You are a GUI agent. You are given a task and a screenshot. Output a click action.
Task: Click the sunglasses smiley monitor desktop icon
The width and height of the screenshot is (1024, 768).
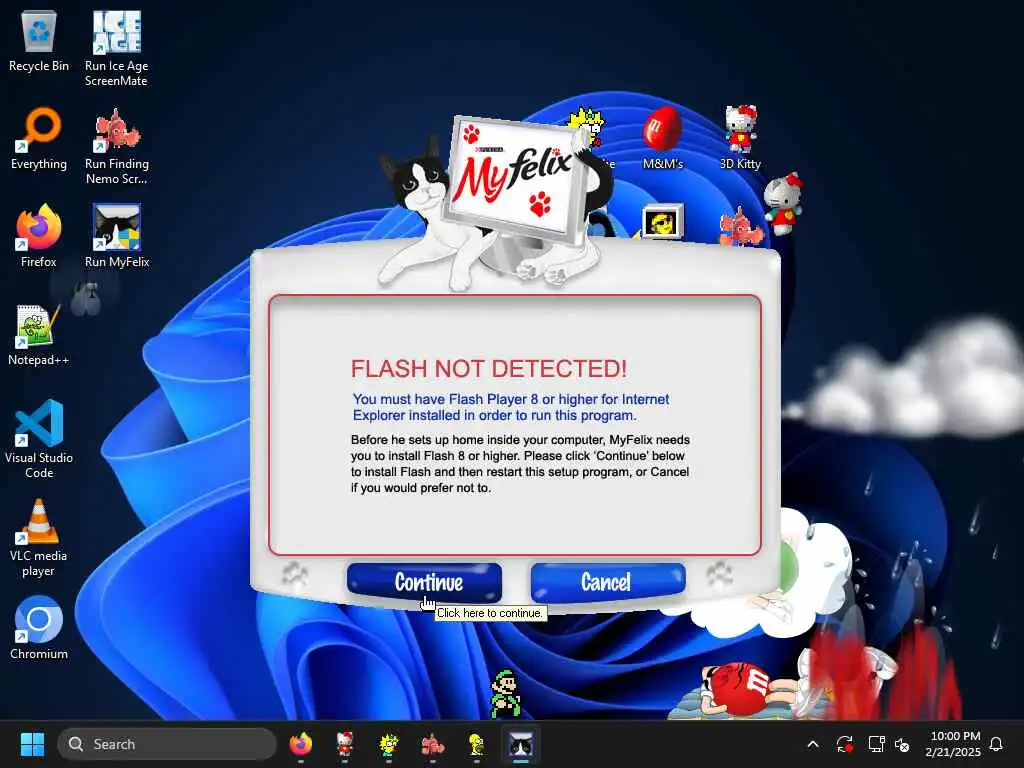tap(663, 222)
